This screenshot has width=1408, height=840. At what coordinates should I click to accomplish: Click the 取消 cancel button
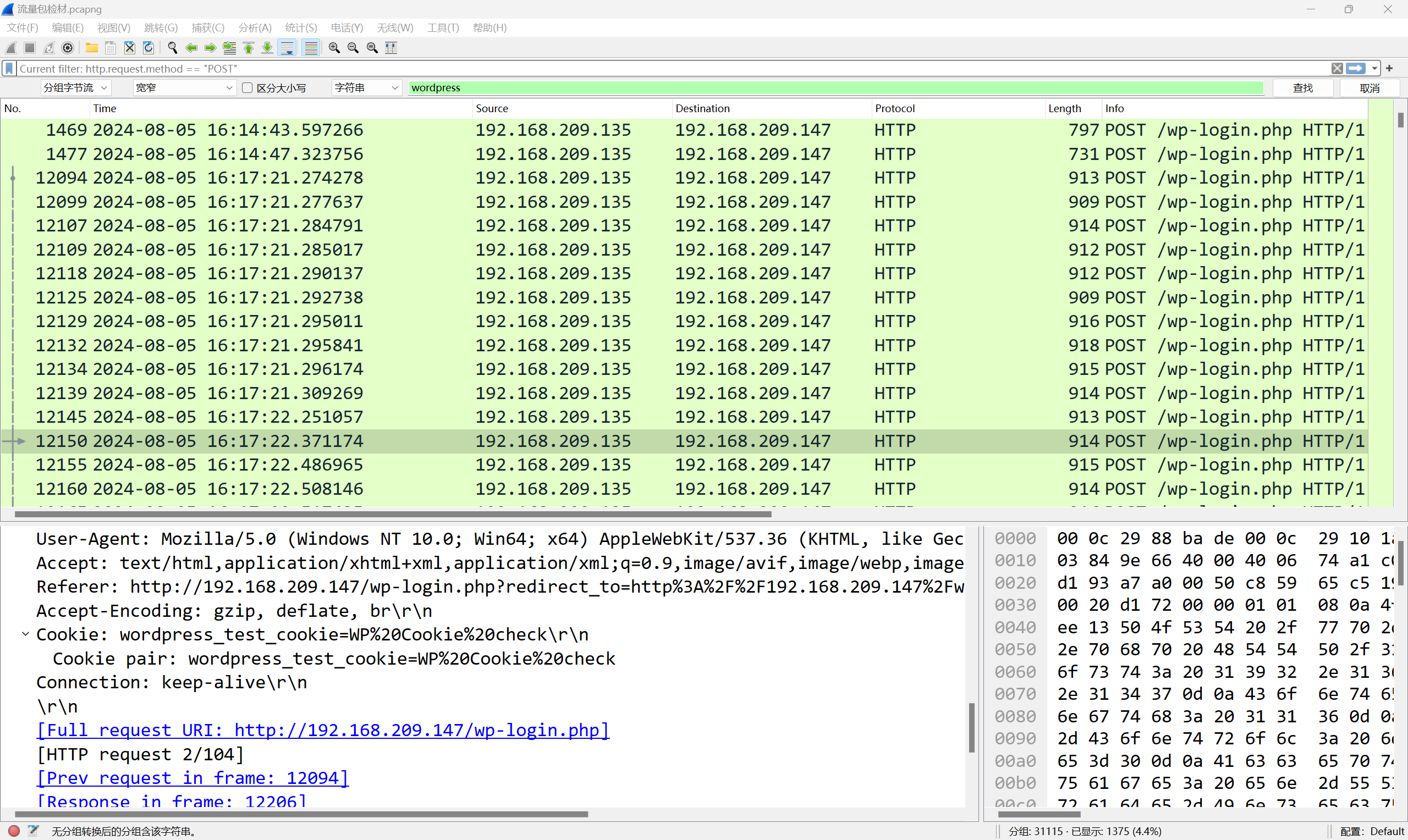pyautogui.click(x=1369, y=88)
